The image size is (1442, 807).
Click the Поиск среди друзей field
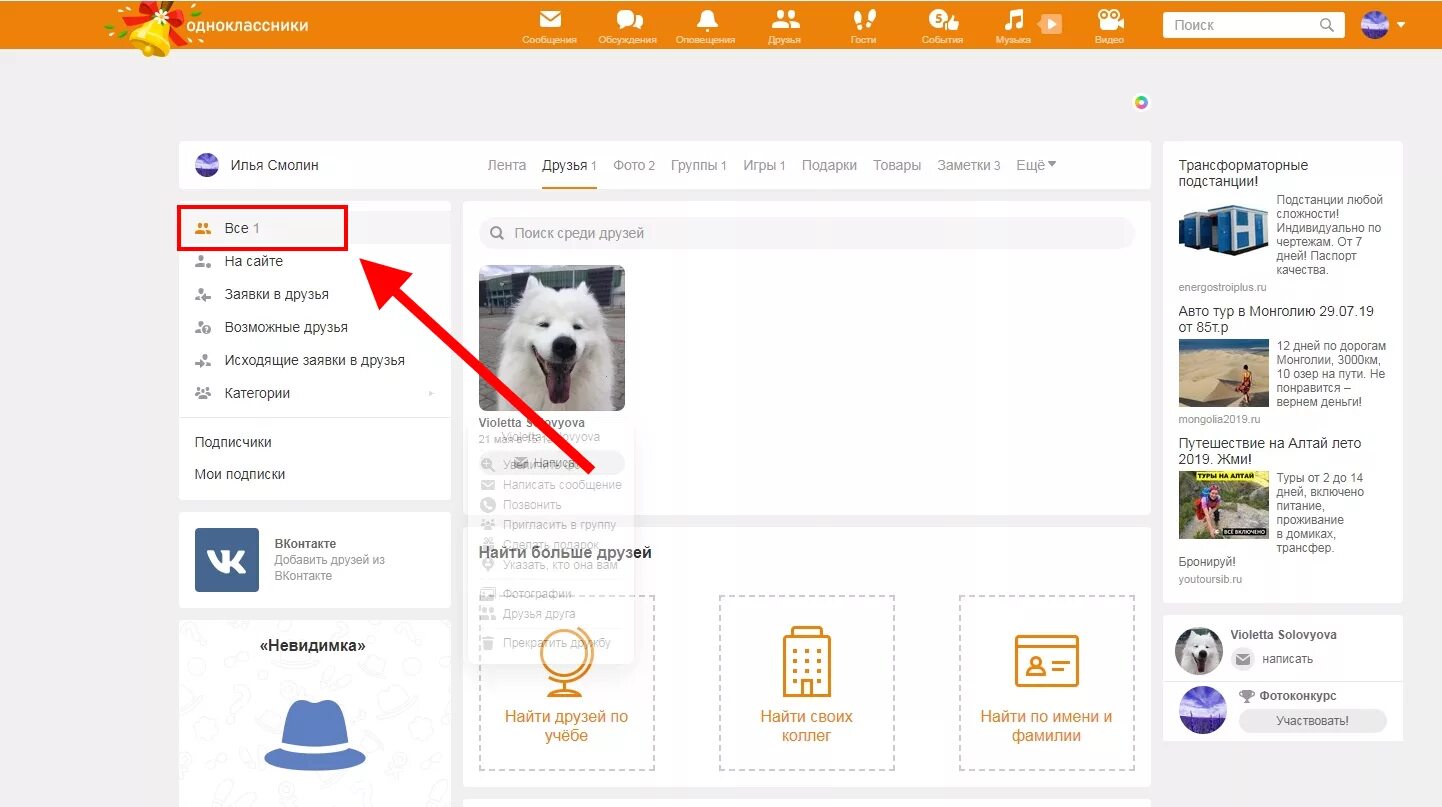[x=807, y=233]
